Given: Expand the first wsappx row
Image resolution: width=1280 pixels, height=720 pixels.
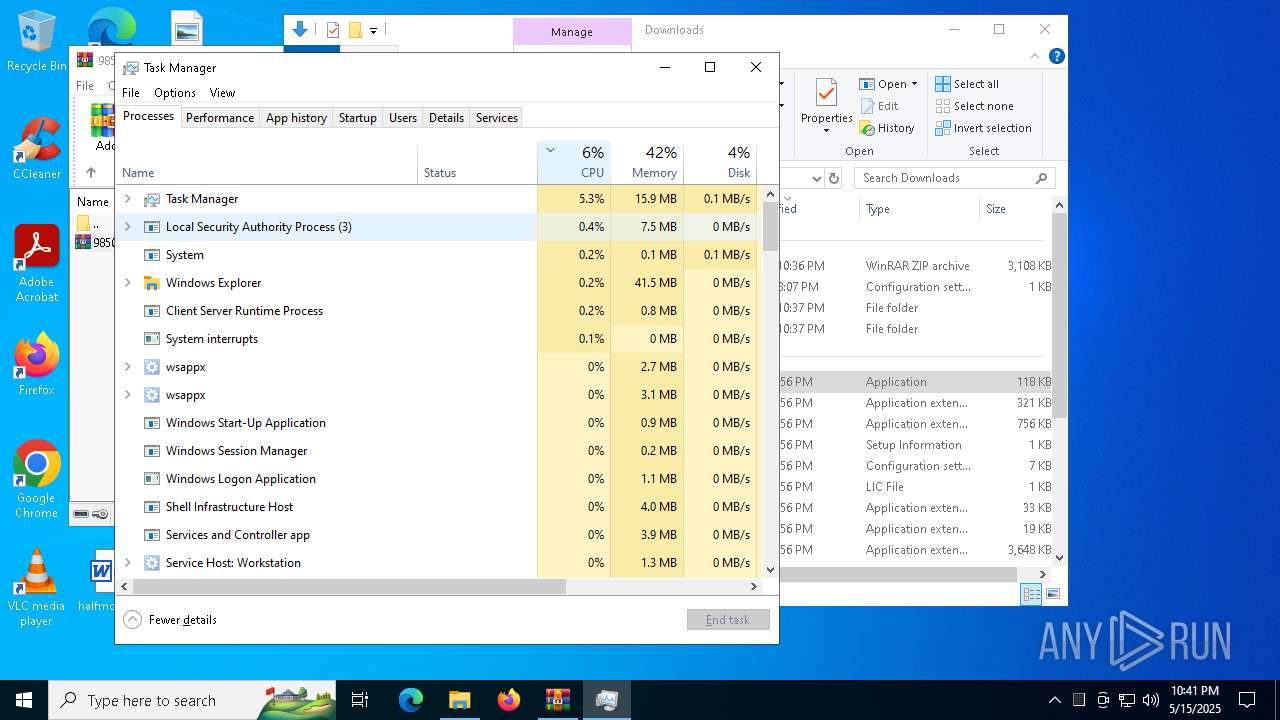Looking at the screenshot, I should coord(127,367).
